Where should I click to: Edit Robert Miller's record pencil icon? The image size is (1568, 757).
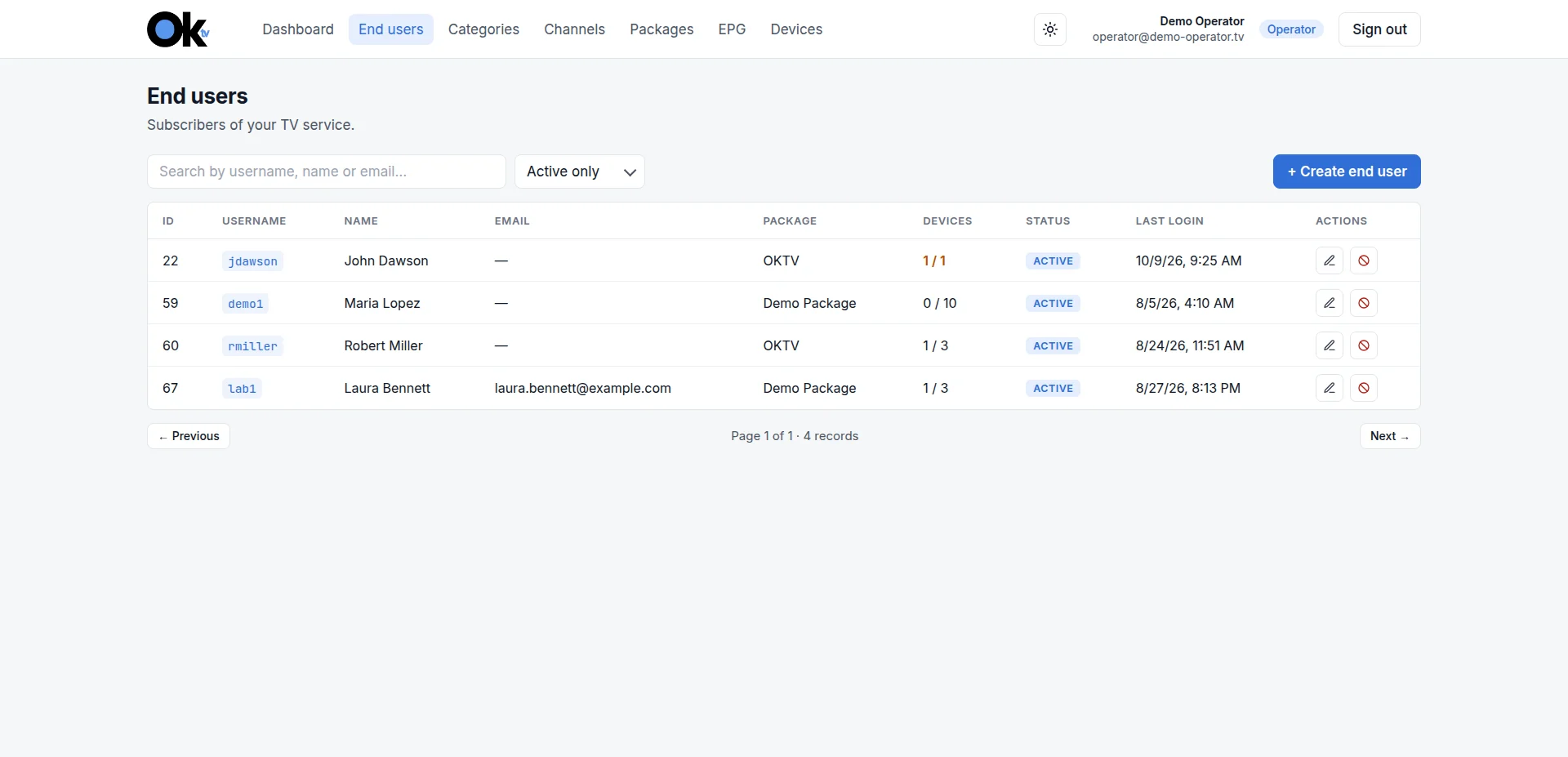tap(1330, 345)
